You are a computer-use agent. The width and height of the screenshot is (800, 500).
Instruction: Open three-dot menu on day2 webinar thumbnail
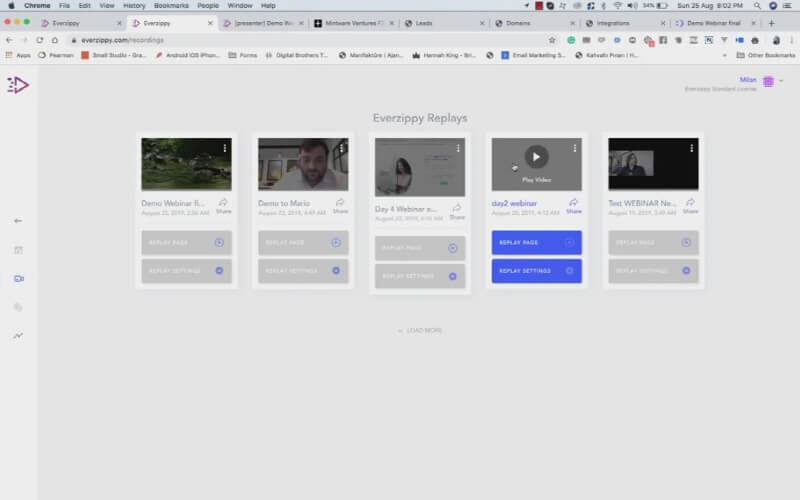point(574,148)
